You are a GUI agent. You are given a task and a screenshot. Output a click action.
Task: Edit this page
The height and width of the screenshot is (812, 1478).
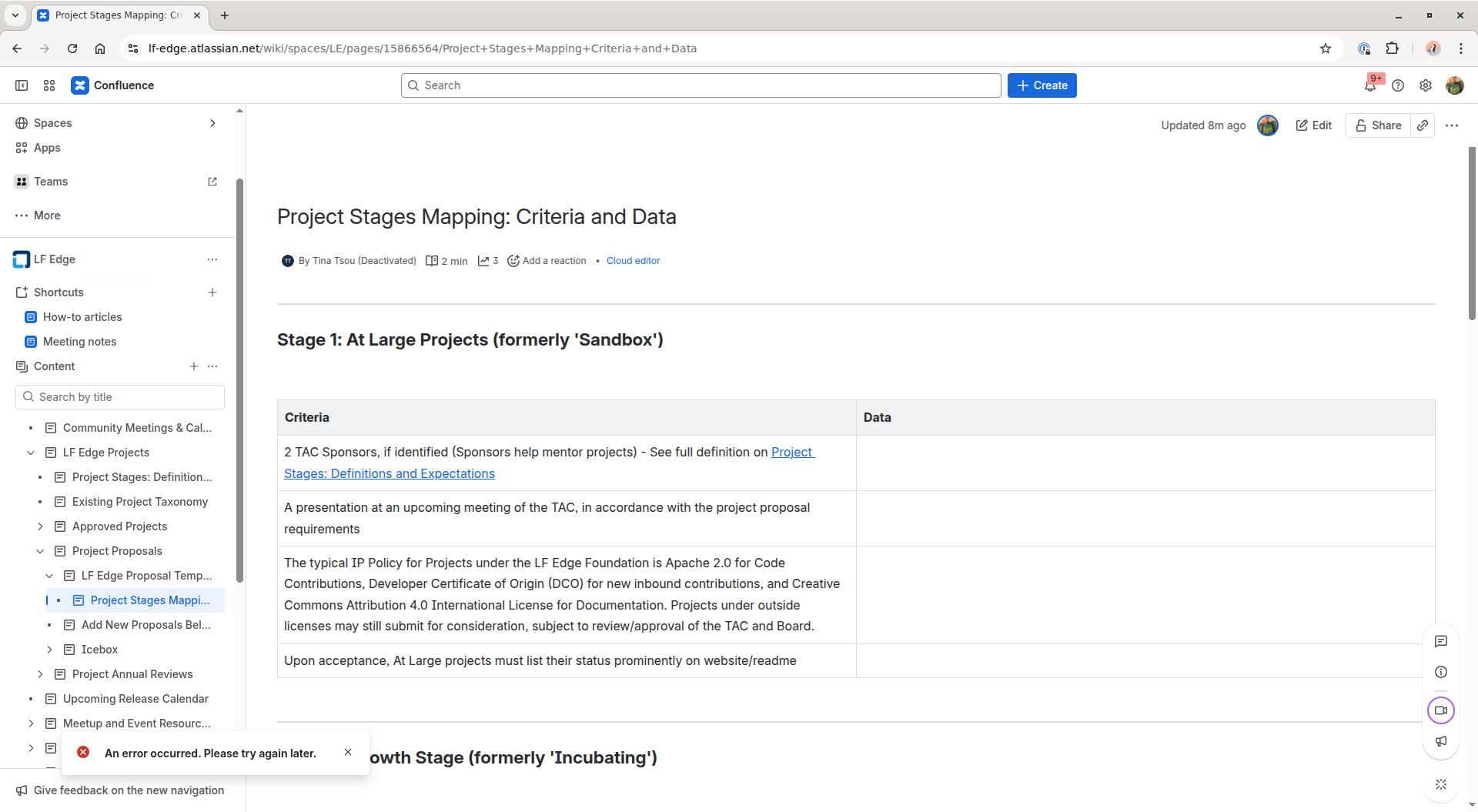[1313, 125]
